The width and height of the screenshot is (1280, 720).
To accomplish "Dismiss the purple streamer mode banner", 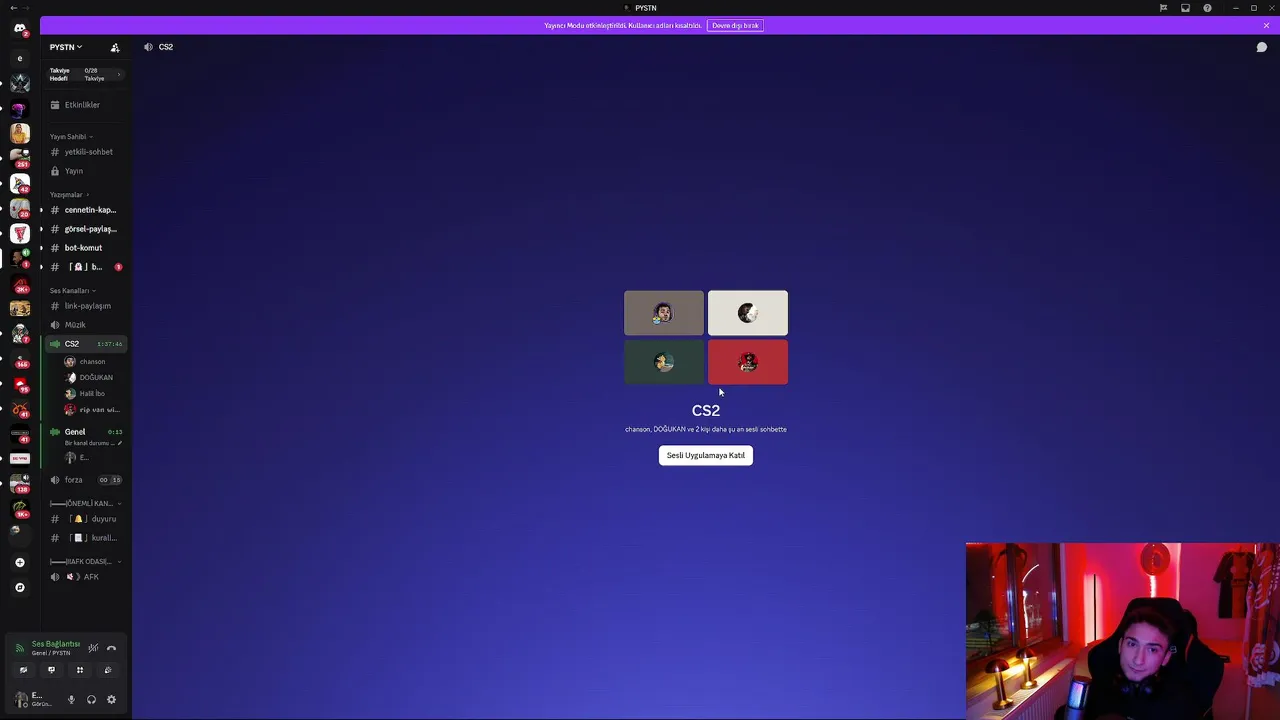I will [x=1266, y=25].
